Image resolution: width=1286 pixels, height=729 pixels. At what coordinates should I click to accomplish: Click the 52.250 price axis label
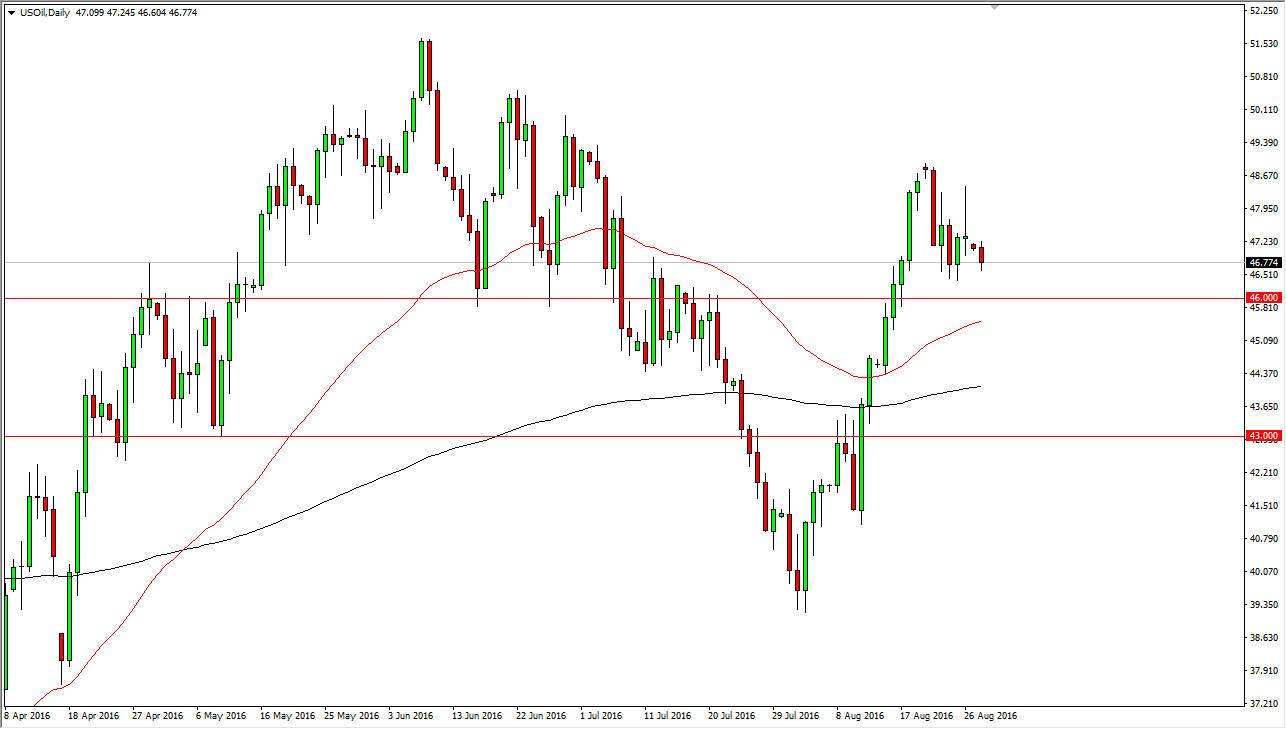(x=1264, y=11)
